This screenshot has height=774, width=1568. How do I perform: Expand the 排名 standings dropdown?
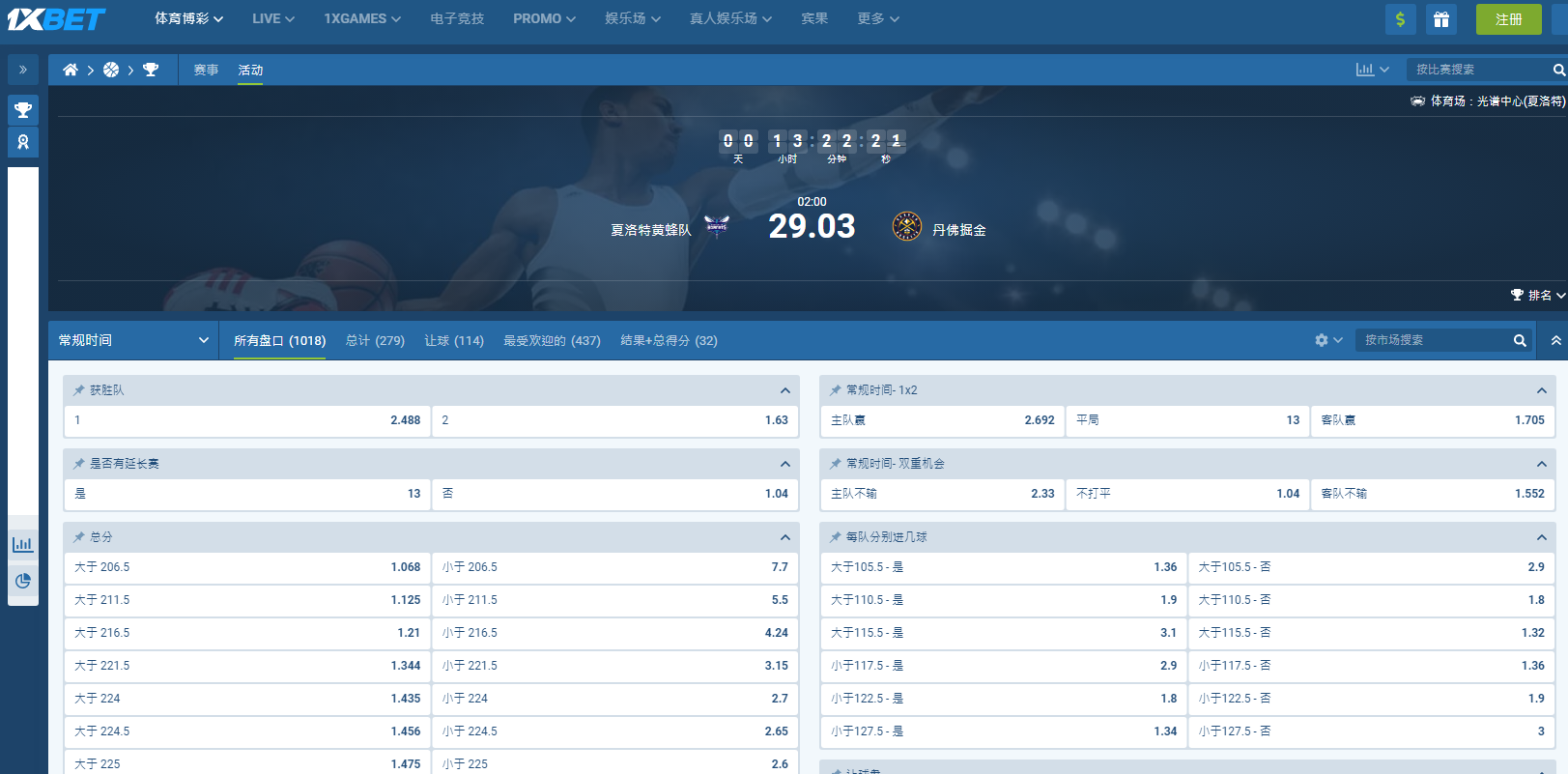coord(1538,295)
